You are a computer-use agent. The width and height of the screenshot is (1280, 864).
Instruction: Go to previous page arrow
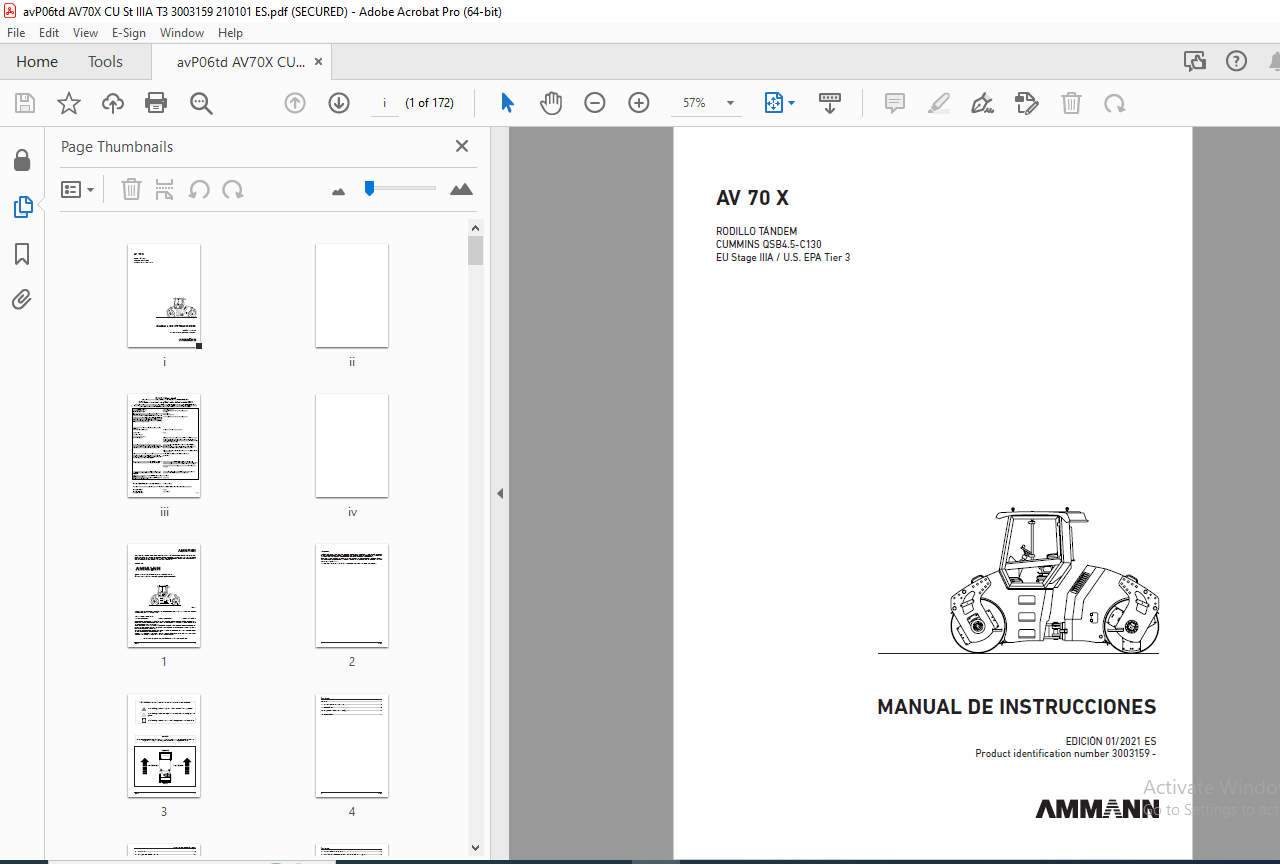295,103
